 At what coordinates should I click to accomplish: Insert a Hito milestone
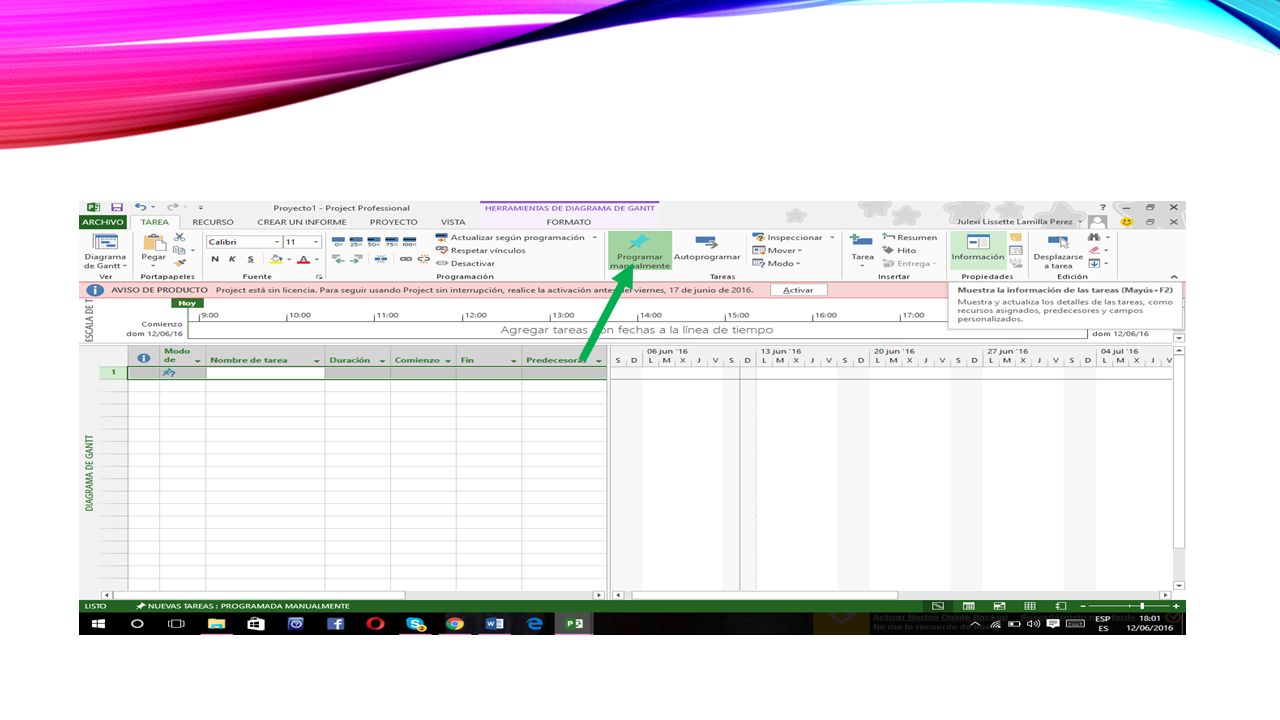click(x=899, y=250)
